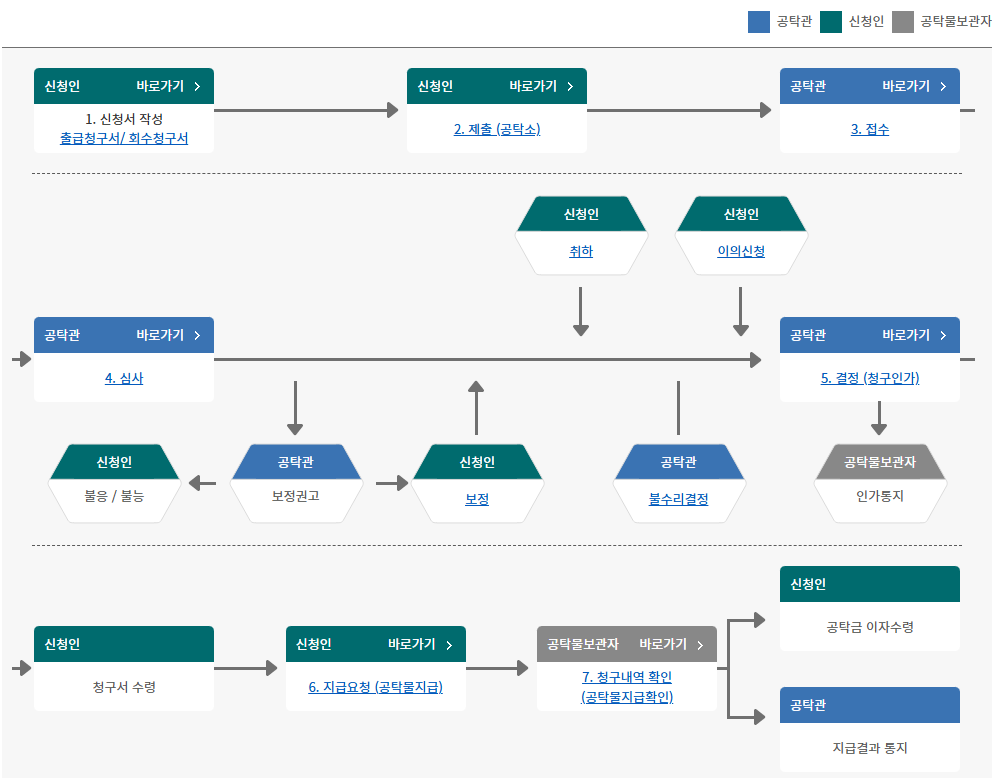Screen dimensions: 1005x778
Task: Click the gray 공탁물보관자 legend swatch
Action: coord(903,21)
